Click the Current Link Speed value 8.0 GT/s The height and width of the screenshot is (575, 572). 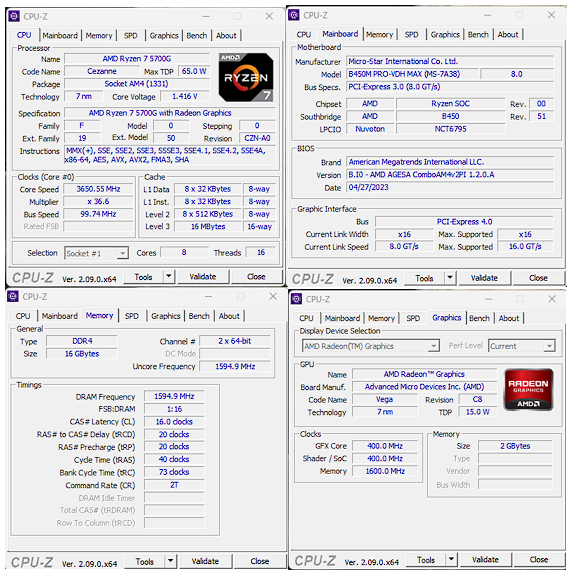(x=404, y=246)
